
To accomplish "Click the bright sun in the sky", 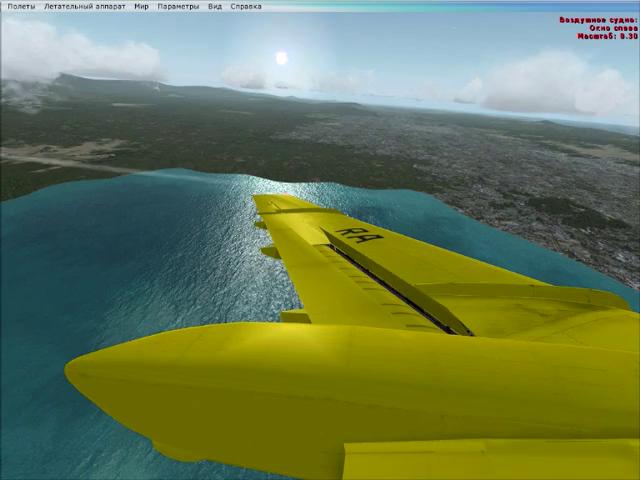I will coord(281,58).
